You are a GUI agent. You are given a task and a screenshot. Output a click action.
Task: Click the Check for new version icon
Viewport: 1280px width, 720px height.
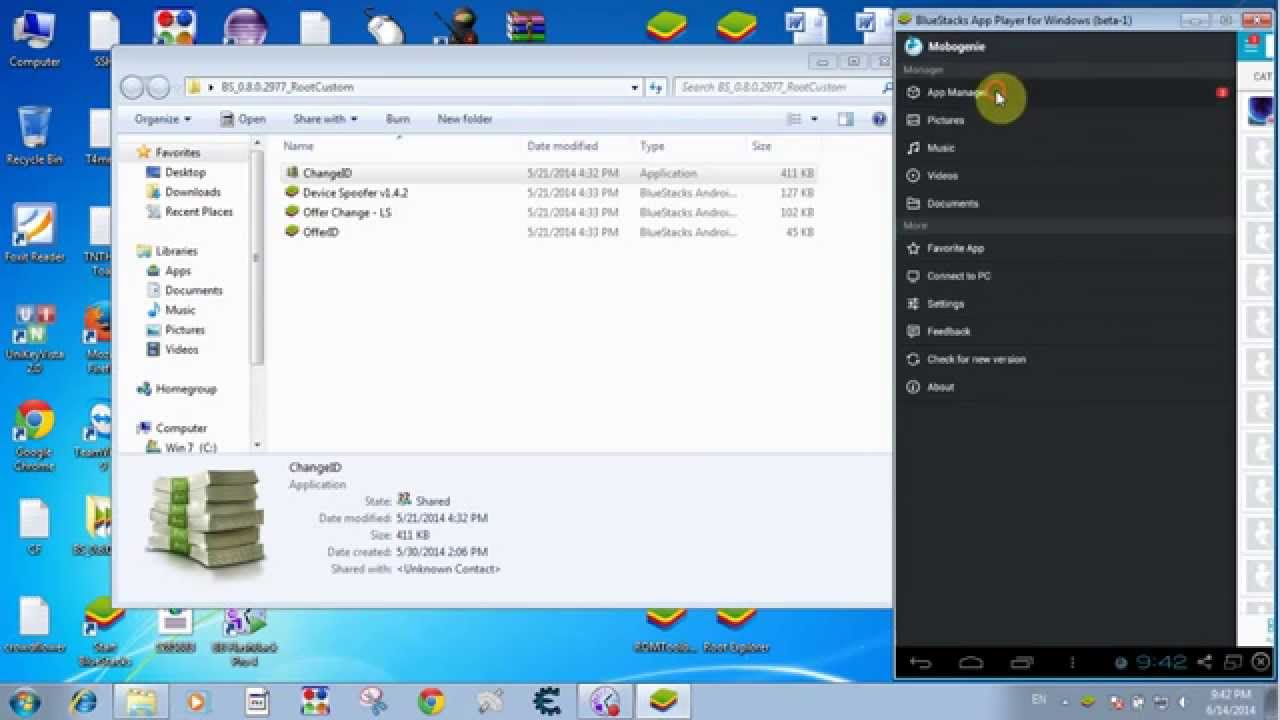pyautogui.click(x=913, y=359)
